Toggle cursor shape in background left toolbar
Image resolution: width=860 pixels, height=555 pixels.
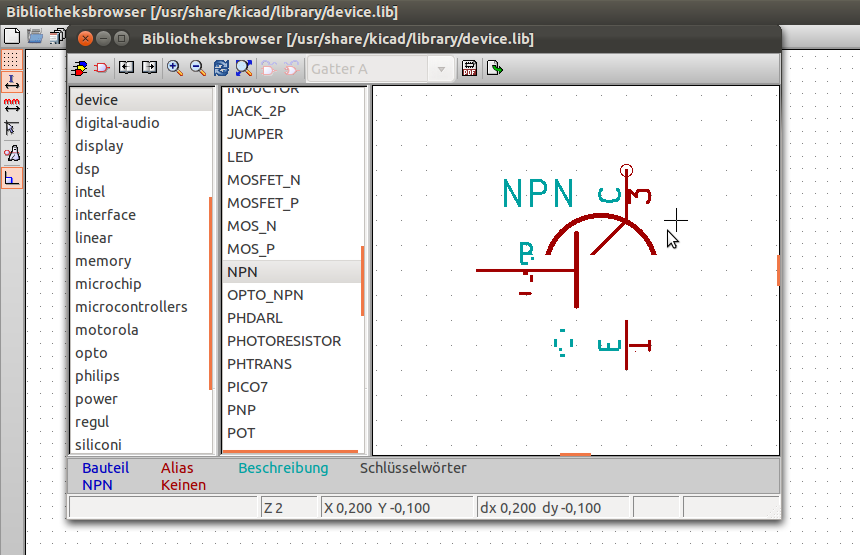point(12,129)
